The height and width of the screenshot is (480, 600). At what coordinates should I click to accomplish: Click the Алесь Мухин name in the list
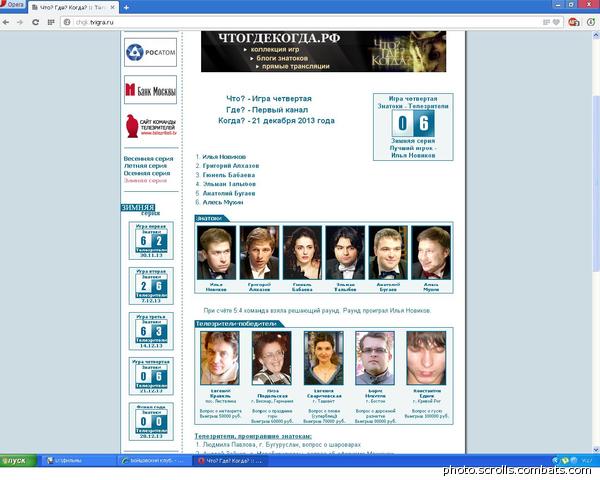click(223, 202)
